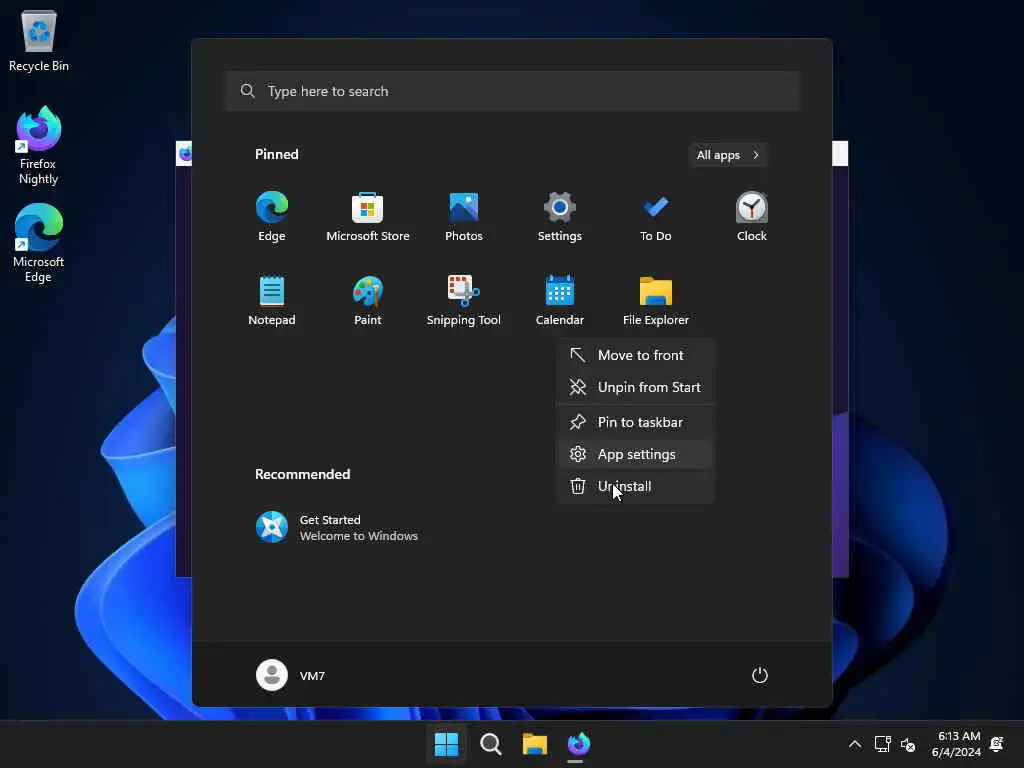Show hidden system tray icons
Image resolution: width=1024 pixels, height=768 pixels.
[x=854, y=744]
